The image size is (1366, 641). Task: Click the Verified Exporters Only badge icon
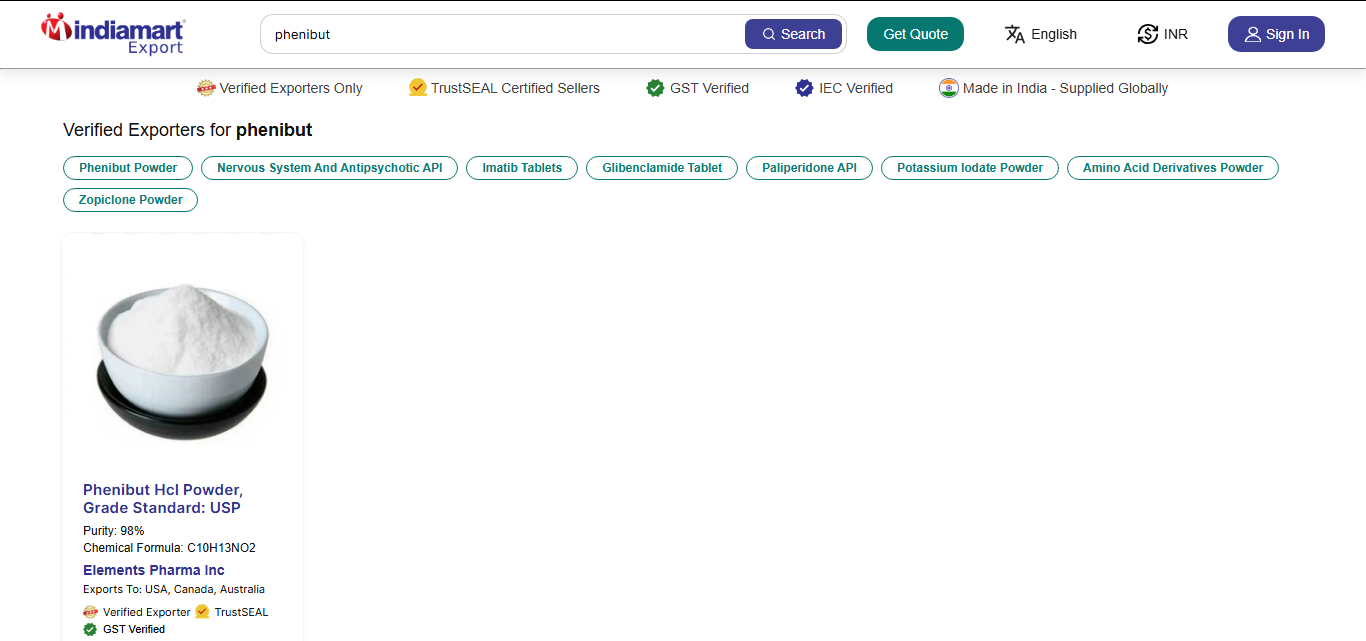(x=206, y=88)
